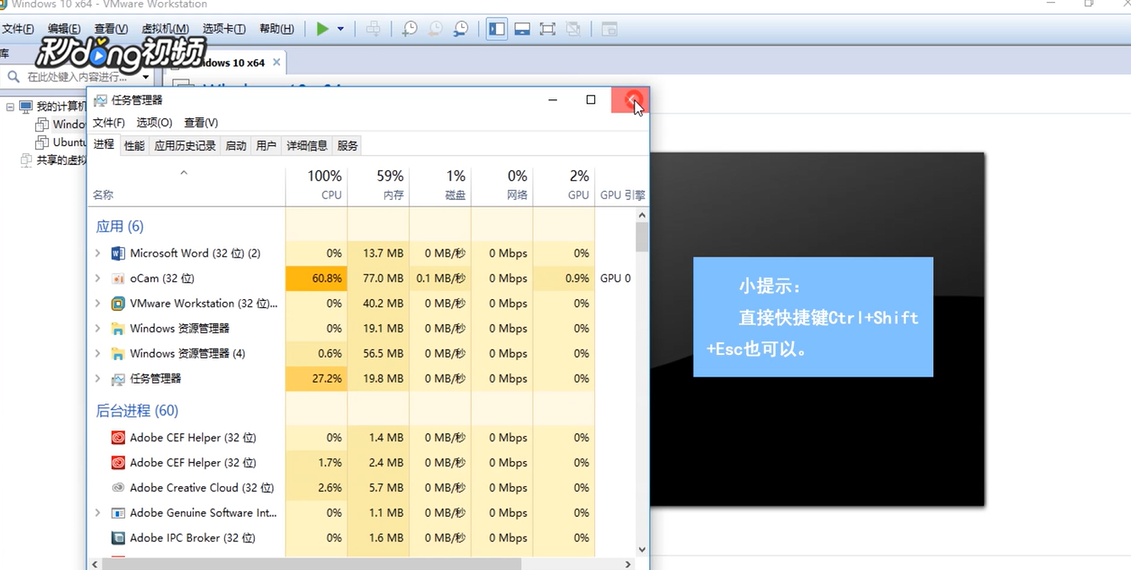This screenshot has width=1131, height=570.
Task: Open VMware 查看(V) menu
Action: click(111, 29)
